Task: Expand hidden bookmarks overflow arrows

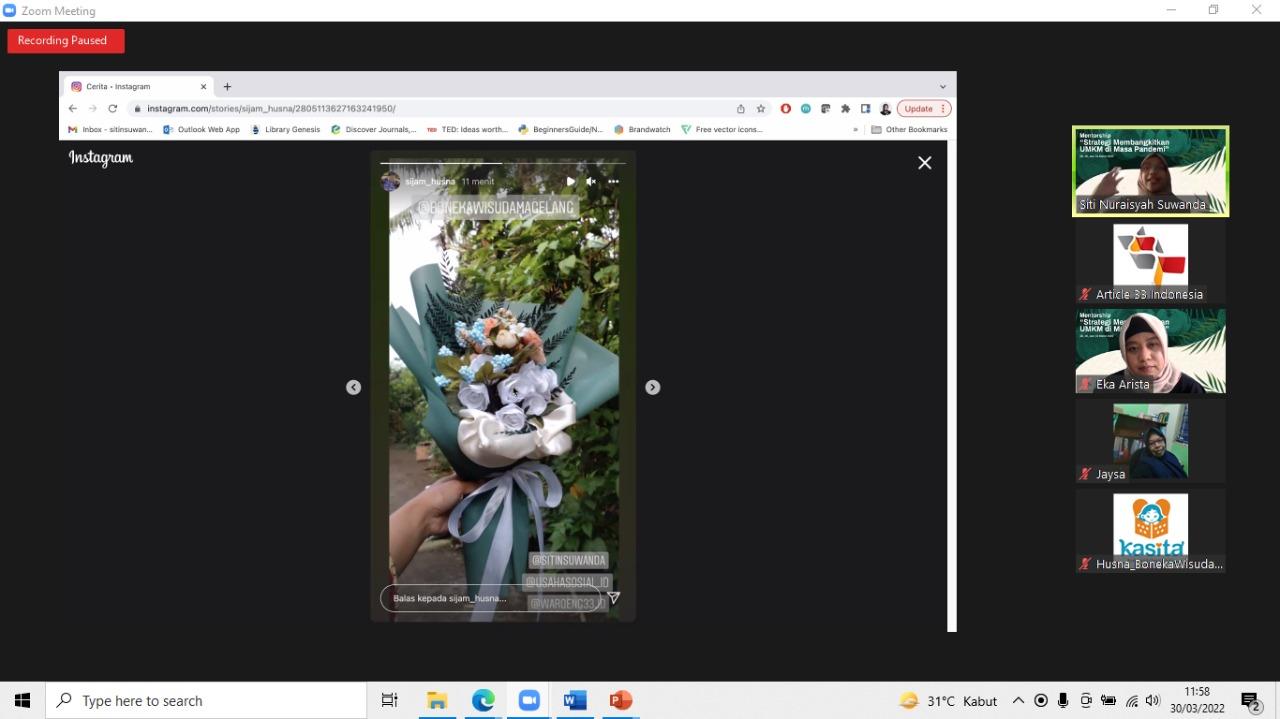Action: coord(855,130)
